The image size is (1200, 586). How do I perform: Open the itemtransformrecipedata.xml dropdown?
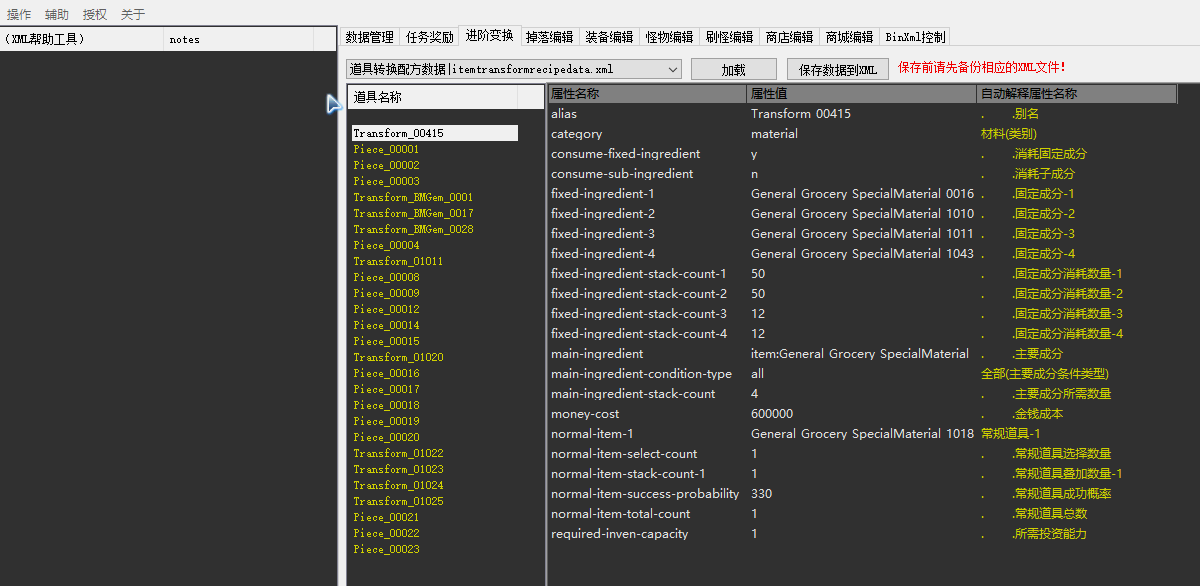pyautogui.click(x=514, y=69)
